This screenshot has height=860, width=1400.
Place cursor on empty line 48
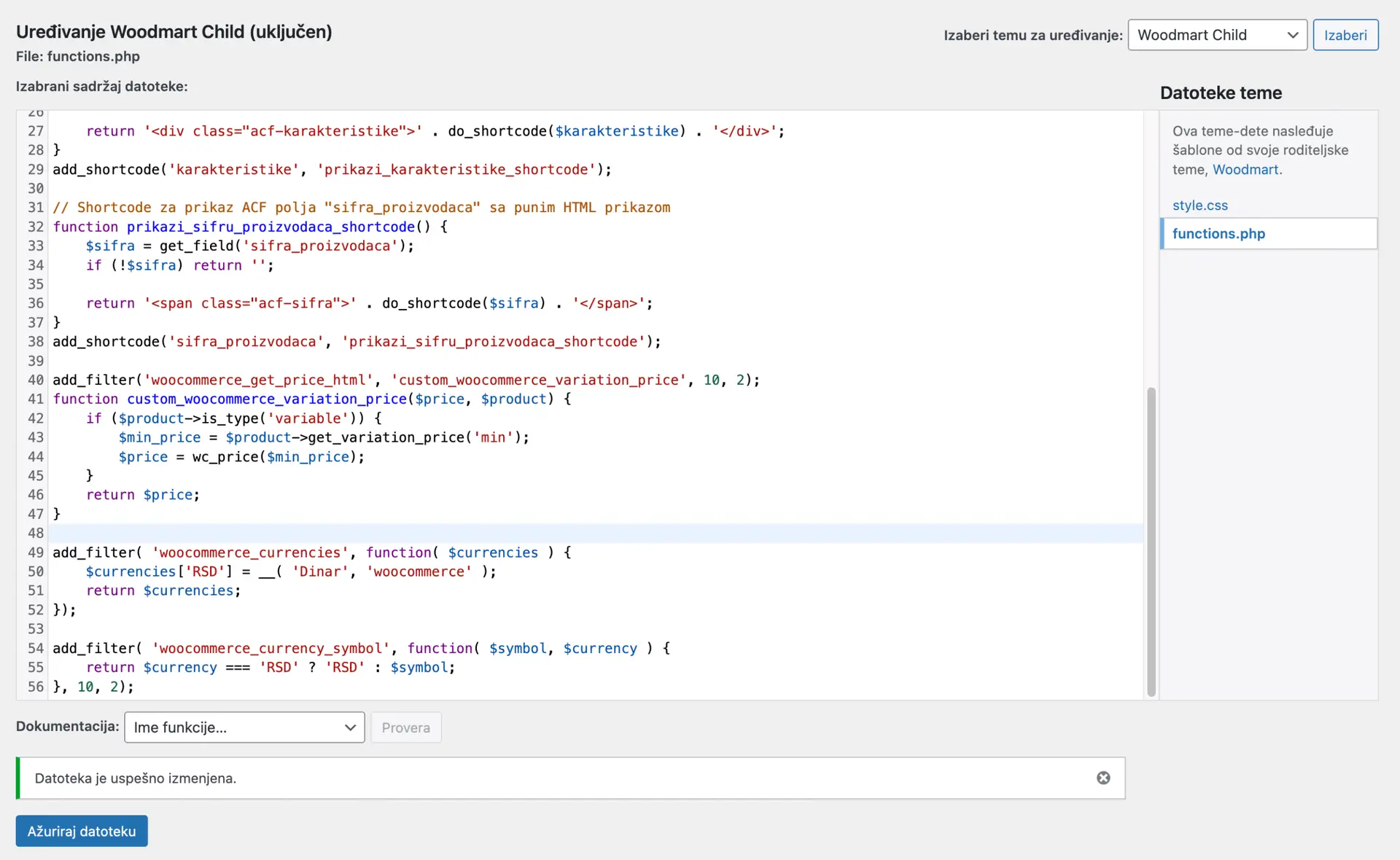[595, 533]
